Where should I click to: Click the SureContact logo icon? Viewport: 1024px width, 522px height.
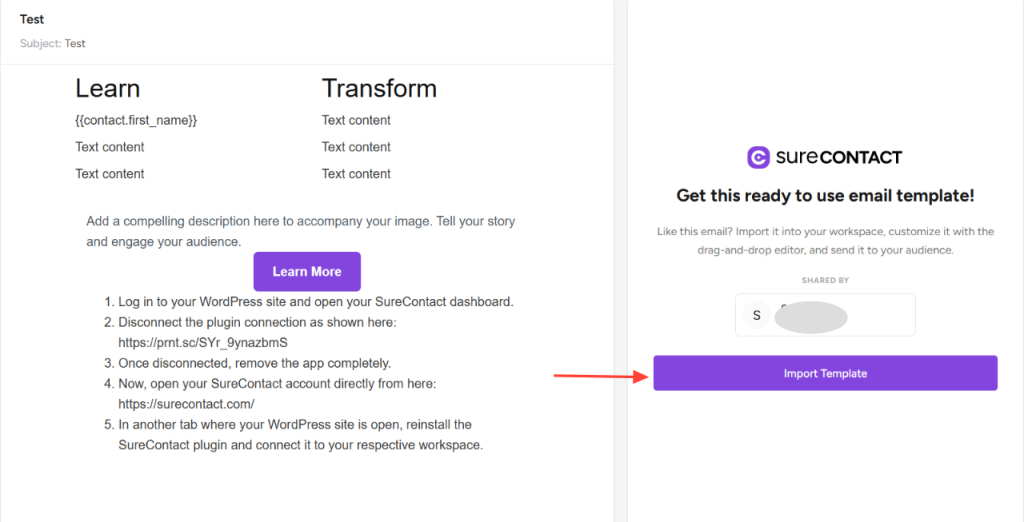point(758,157)
